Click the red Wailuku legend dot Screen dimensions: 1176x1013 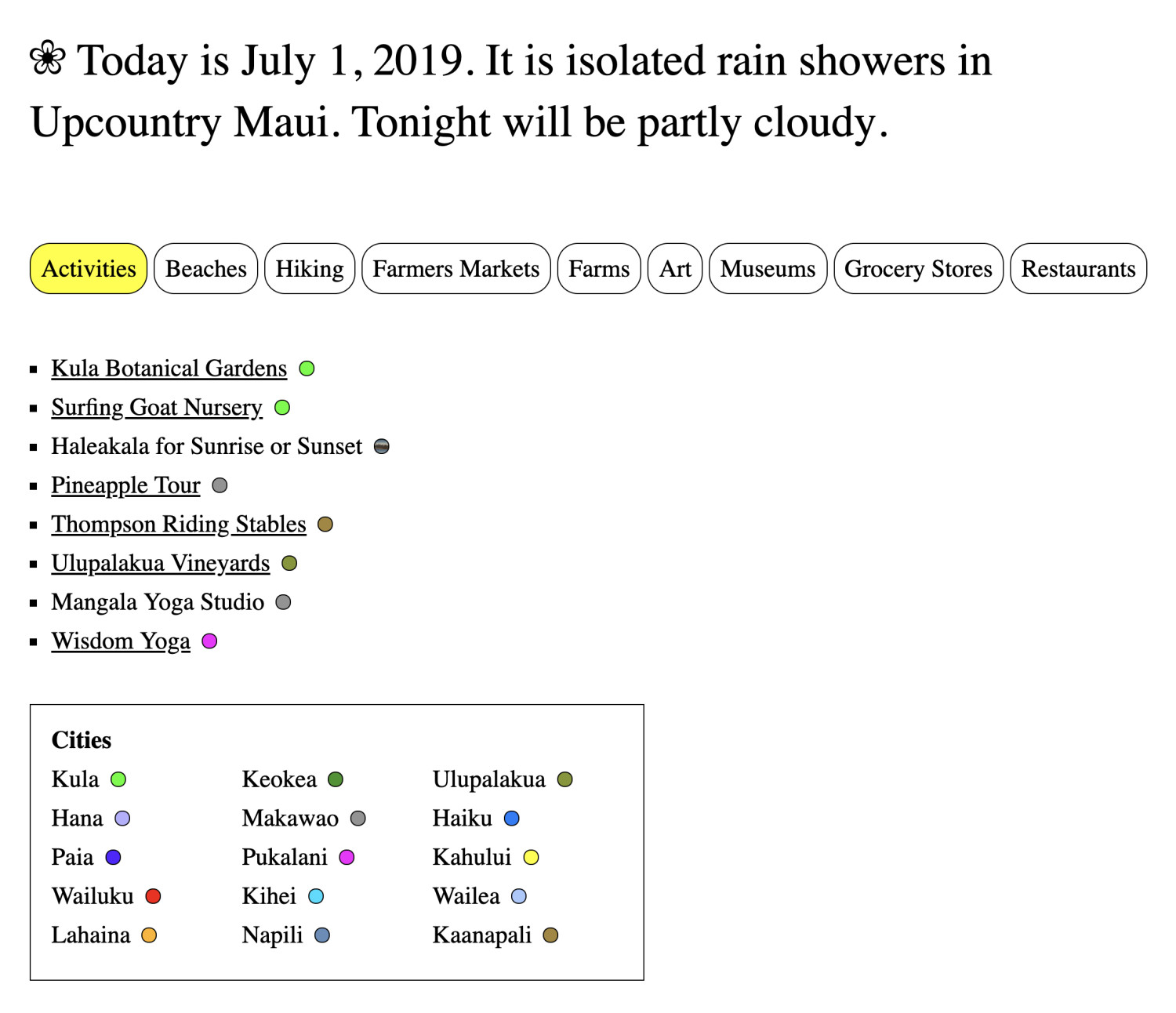[x=154, y=896]
